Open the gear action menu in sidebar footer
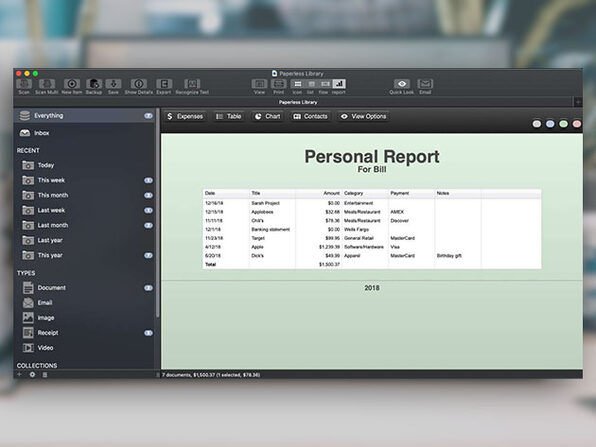The height and width of the screenshot is (447, 596). pyautogui.click(x=32, y=374)
